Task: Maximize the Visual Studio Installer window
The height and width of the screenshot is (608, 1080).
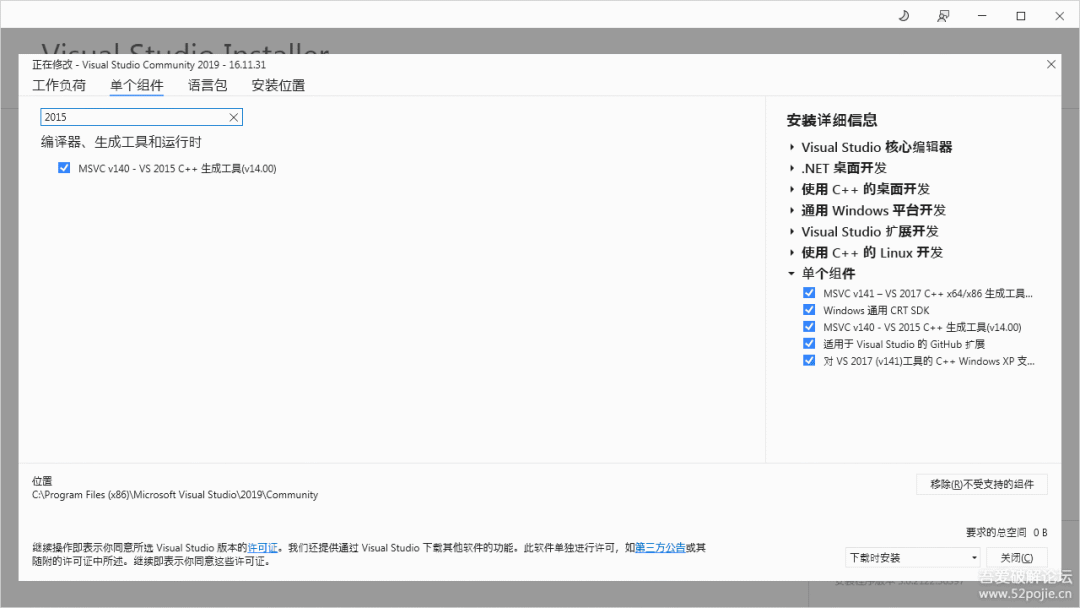Action: click(x=1021, y=16)
